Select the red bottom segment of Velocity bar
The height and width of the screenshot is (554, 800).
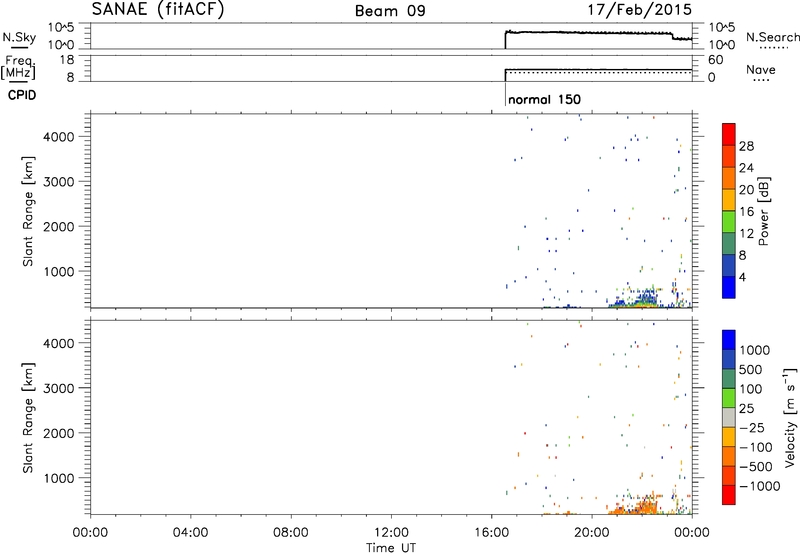pos(729,495)
